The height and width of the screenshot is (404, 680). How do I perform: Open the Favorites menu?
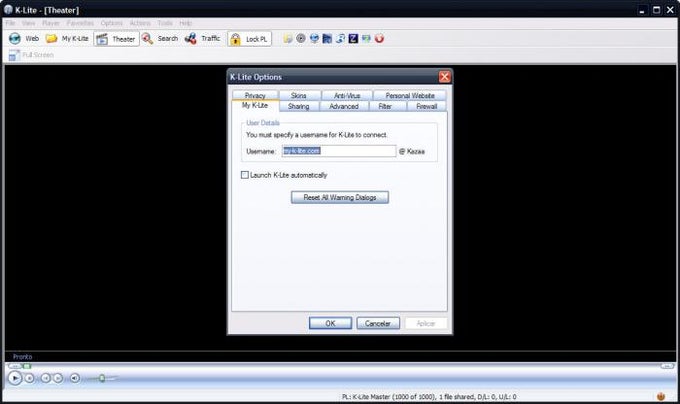tap(80, 23)
